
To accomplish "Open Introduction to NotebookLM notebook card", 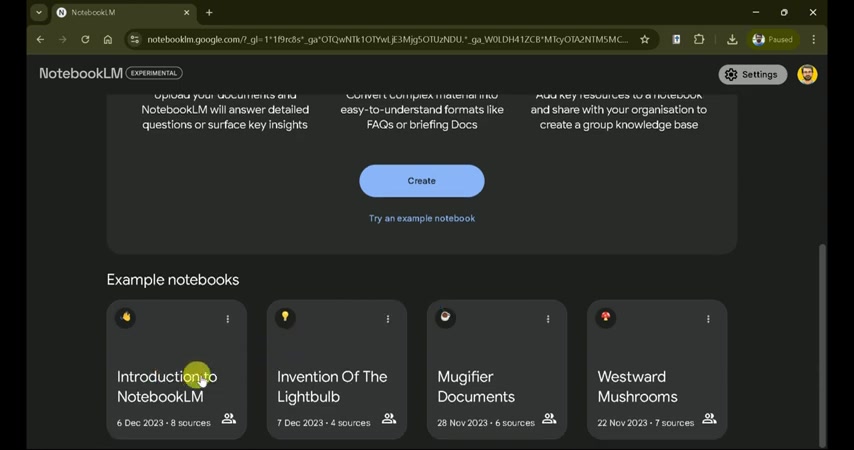I will (x=176, y=369).
